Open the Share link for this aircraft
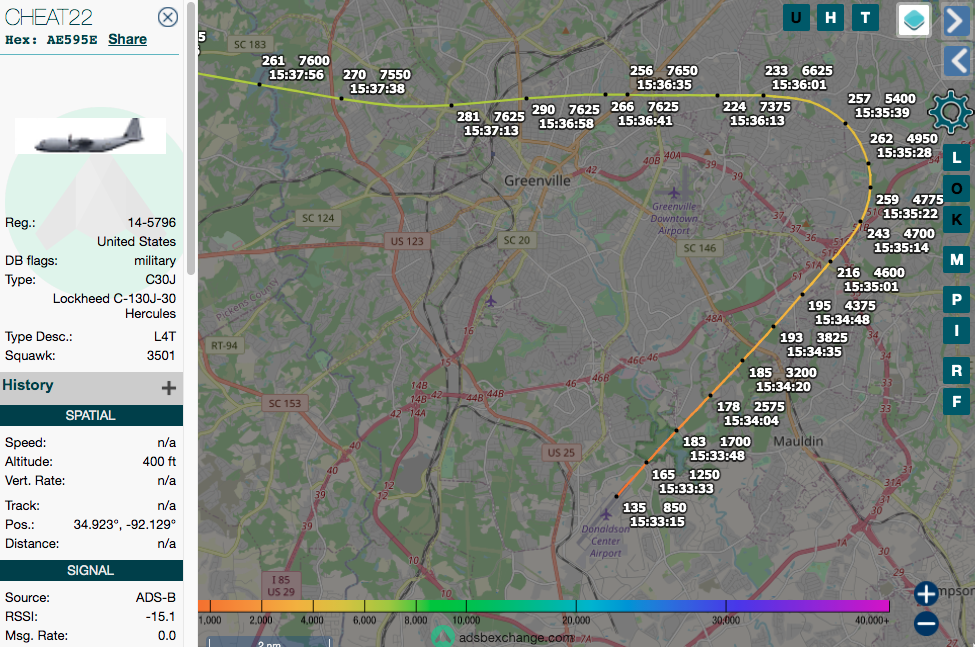This screenshot has width=975, height=647. coord(127,39)
